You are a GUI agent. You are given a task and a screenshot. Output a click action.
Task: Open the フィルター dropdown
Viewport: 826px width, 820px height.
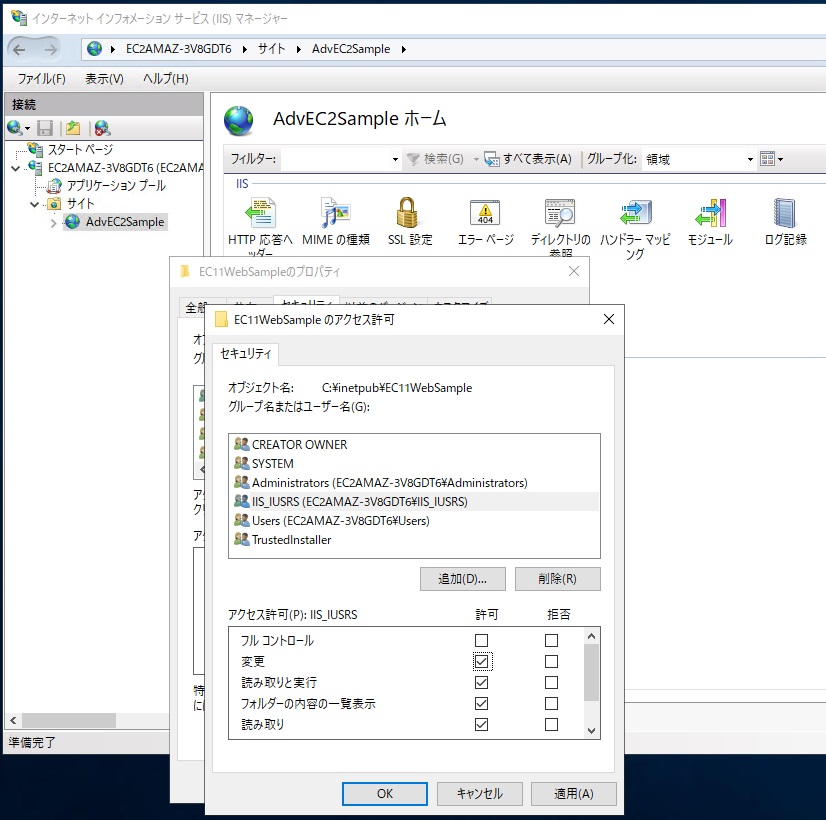coord(395,159)
